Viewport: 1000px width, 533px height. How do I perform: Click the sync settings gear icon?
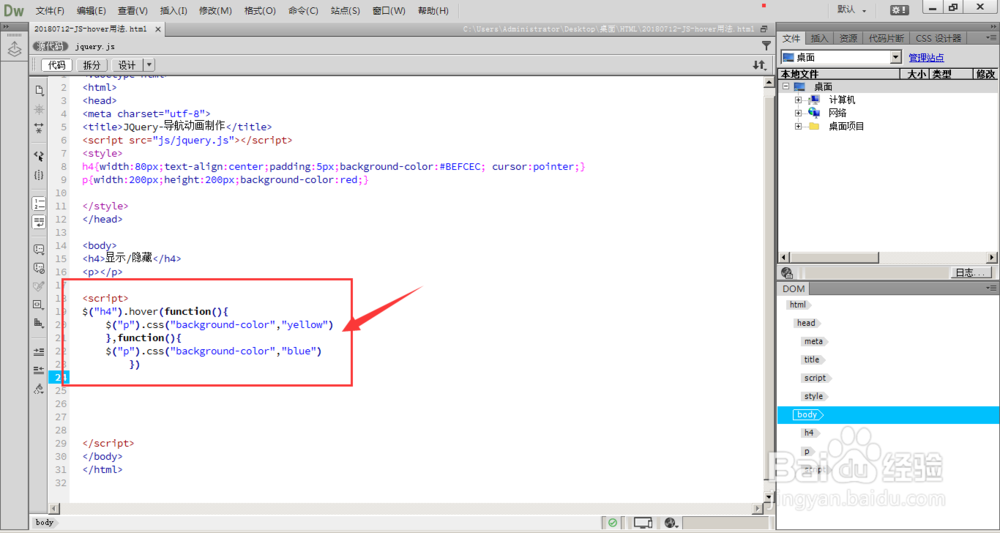900,10
